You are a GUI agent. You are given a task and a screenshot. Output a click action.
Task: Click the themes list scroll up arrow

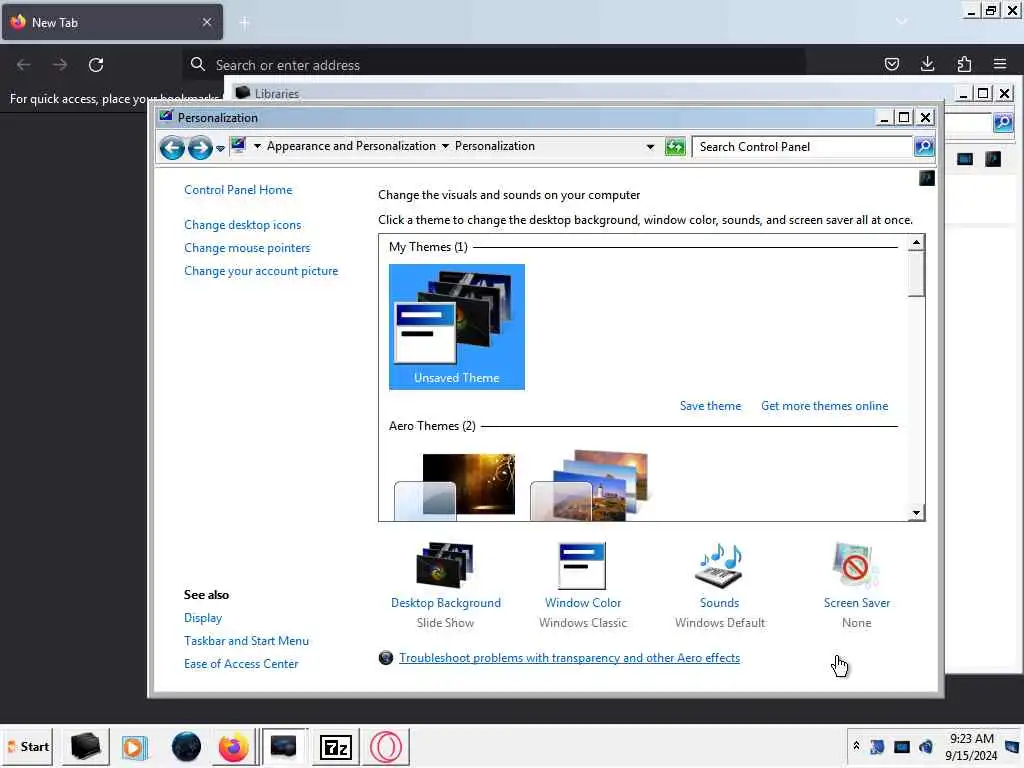click(x=916, y=243)
